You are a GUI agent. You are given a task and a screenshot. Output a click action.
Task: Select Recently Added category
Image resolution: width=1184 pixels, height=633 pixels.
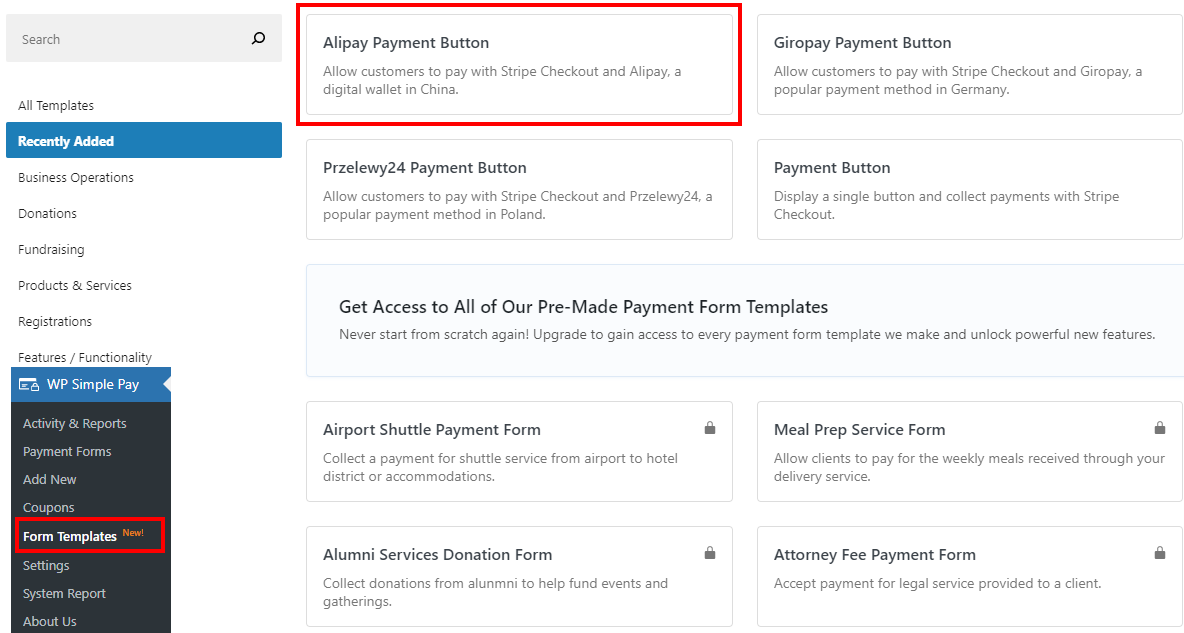[66, 141]
